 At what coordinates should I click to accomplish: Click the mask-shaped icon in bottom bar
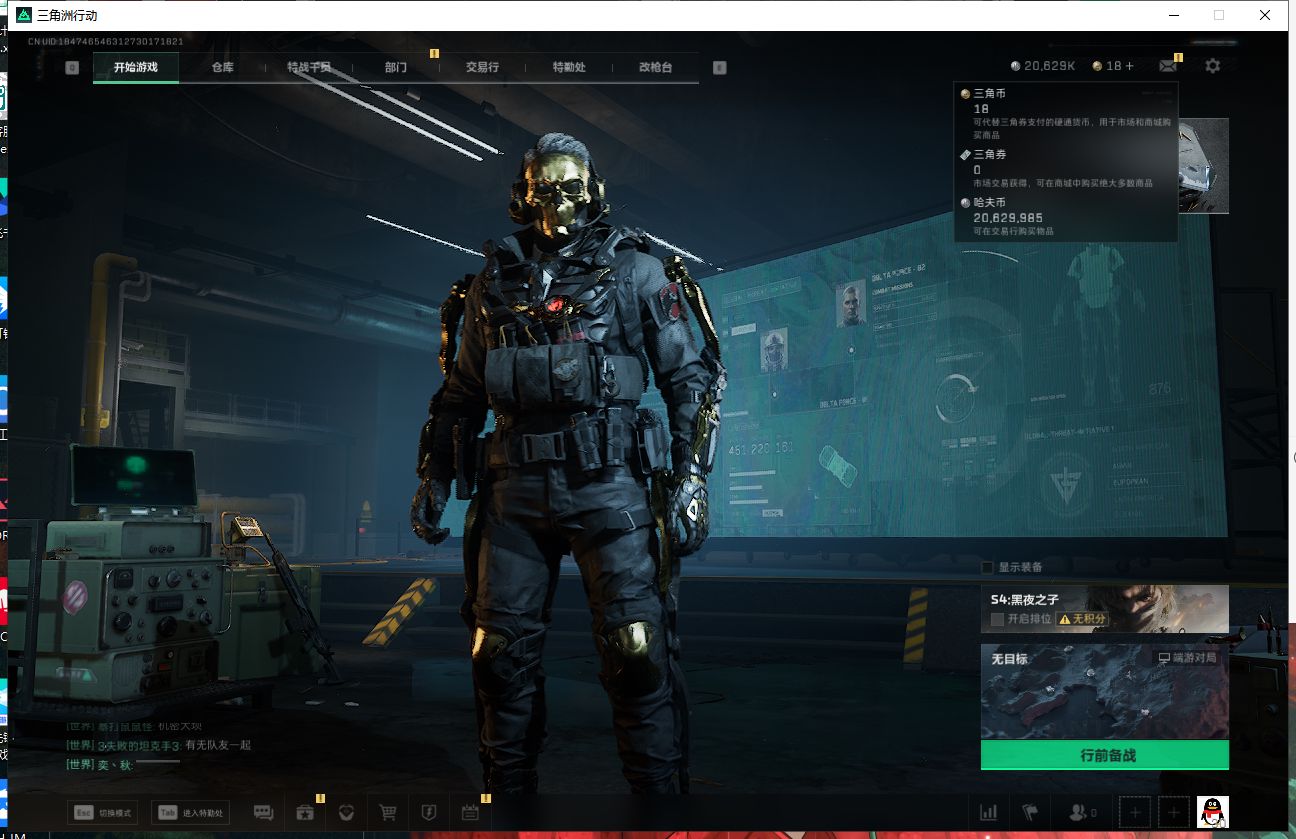click(346, 812)
